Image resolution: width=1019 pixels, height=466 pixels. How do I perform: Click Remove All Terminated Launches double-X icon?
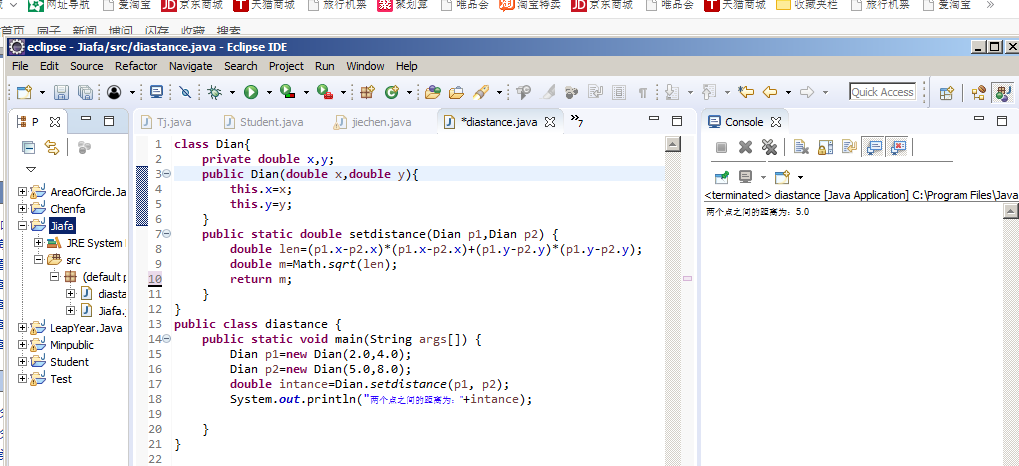[769, 147]
